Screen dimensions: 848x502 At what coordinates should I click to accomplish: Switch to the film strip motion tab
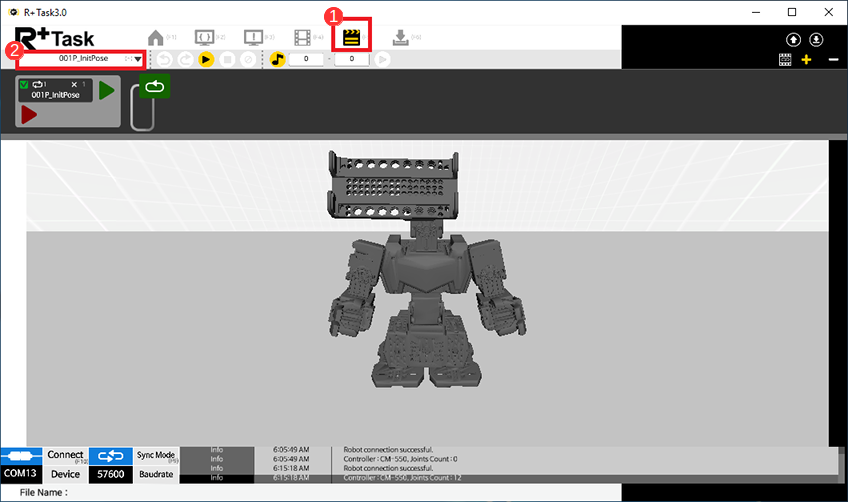303,37
